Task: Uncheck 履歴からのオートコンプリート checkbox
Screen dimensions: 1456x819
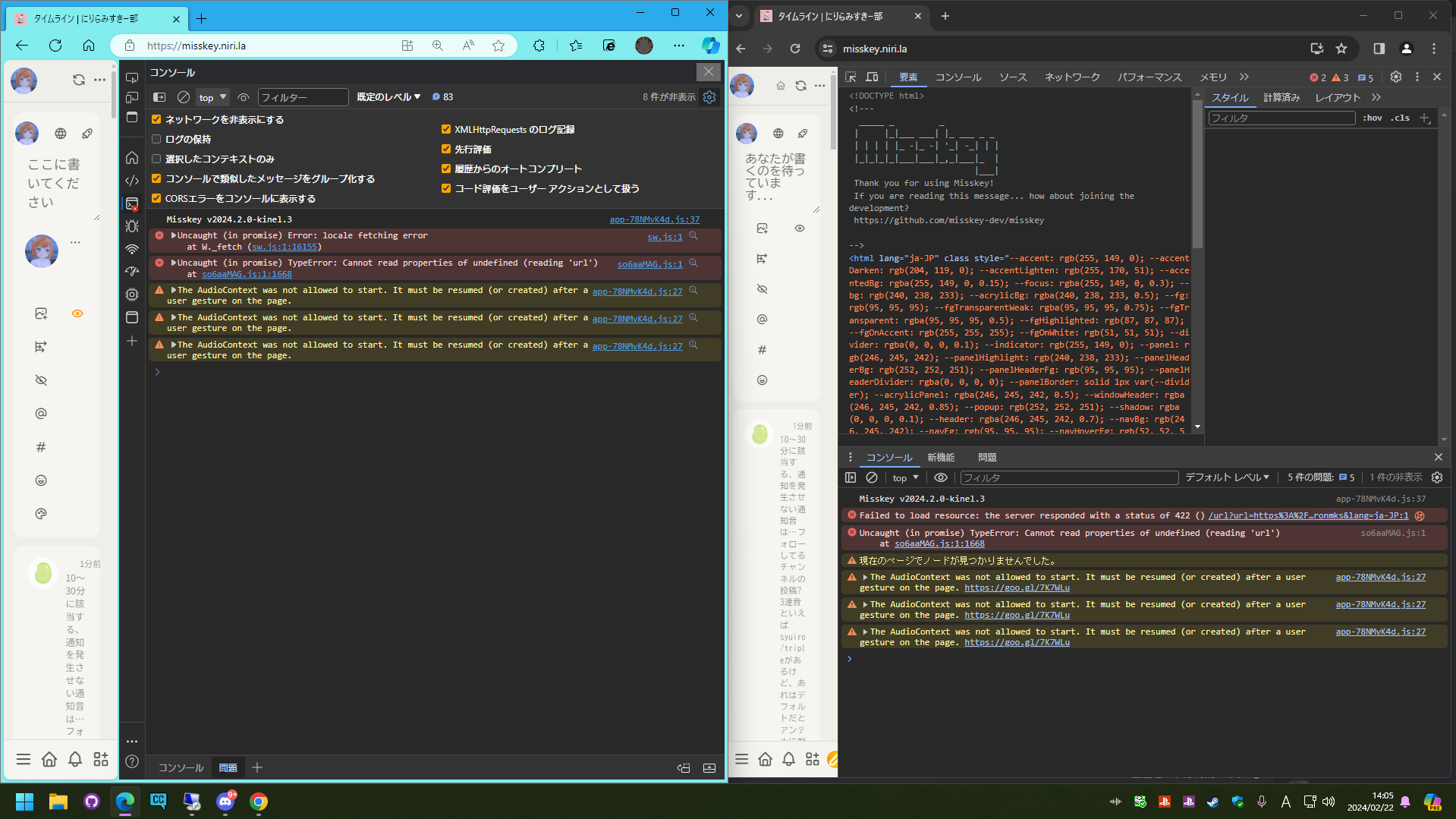Action: point(446,169)
